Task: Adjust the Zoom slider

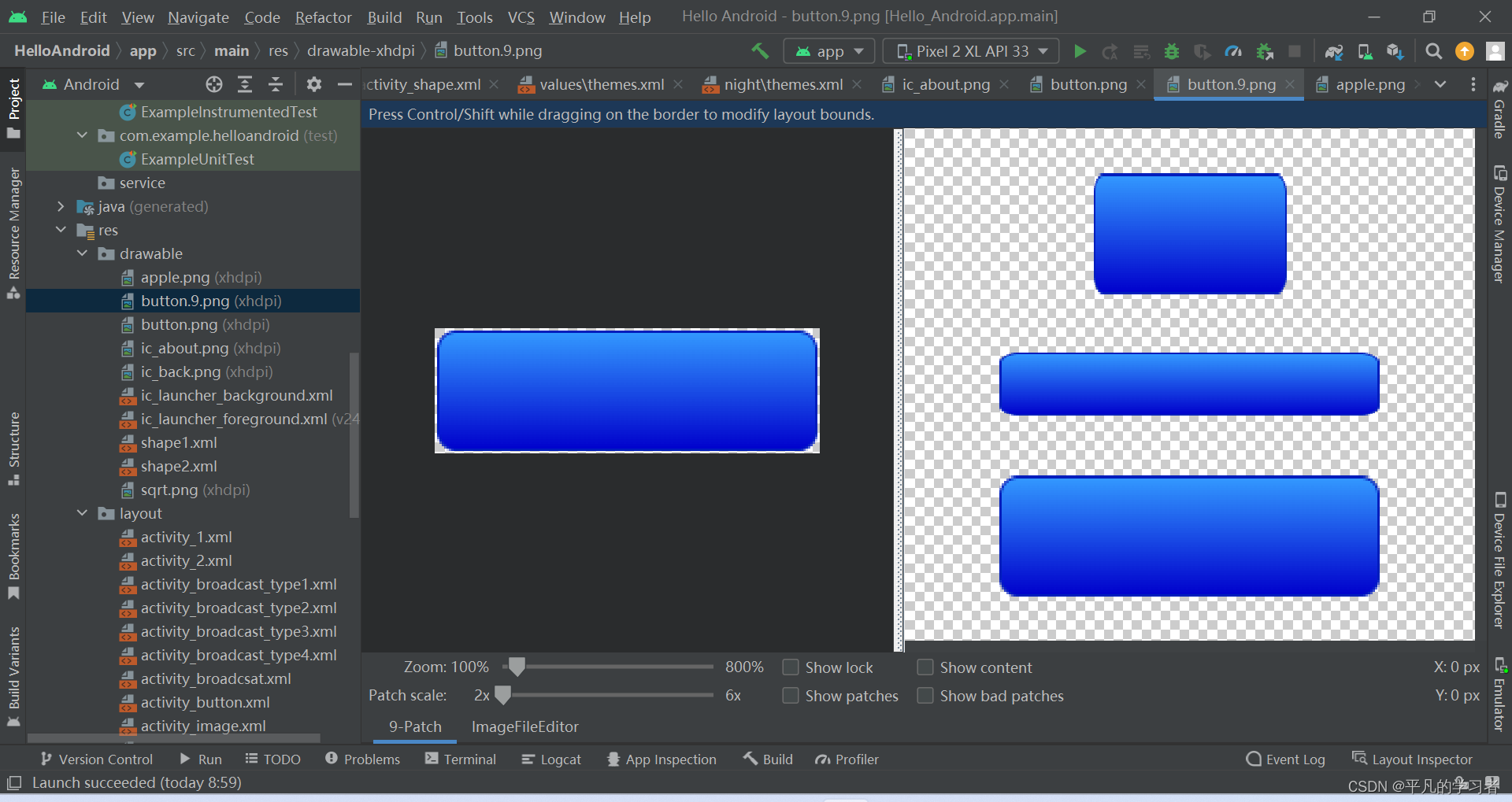Action: [517, 667]
